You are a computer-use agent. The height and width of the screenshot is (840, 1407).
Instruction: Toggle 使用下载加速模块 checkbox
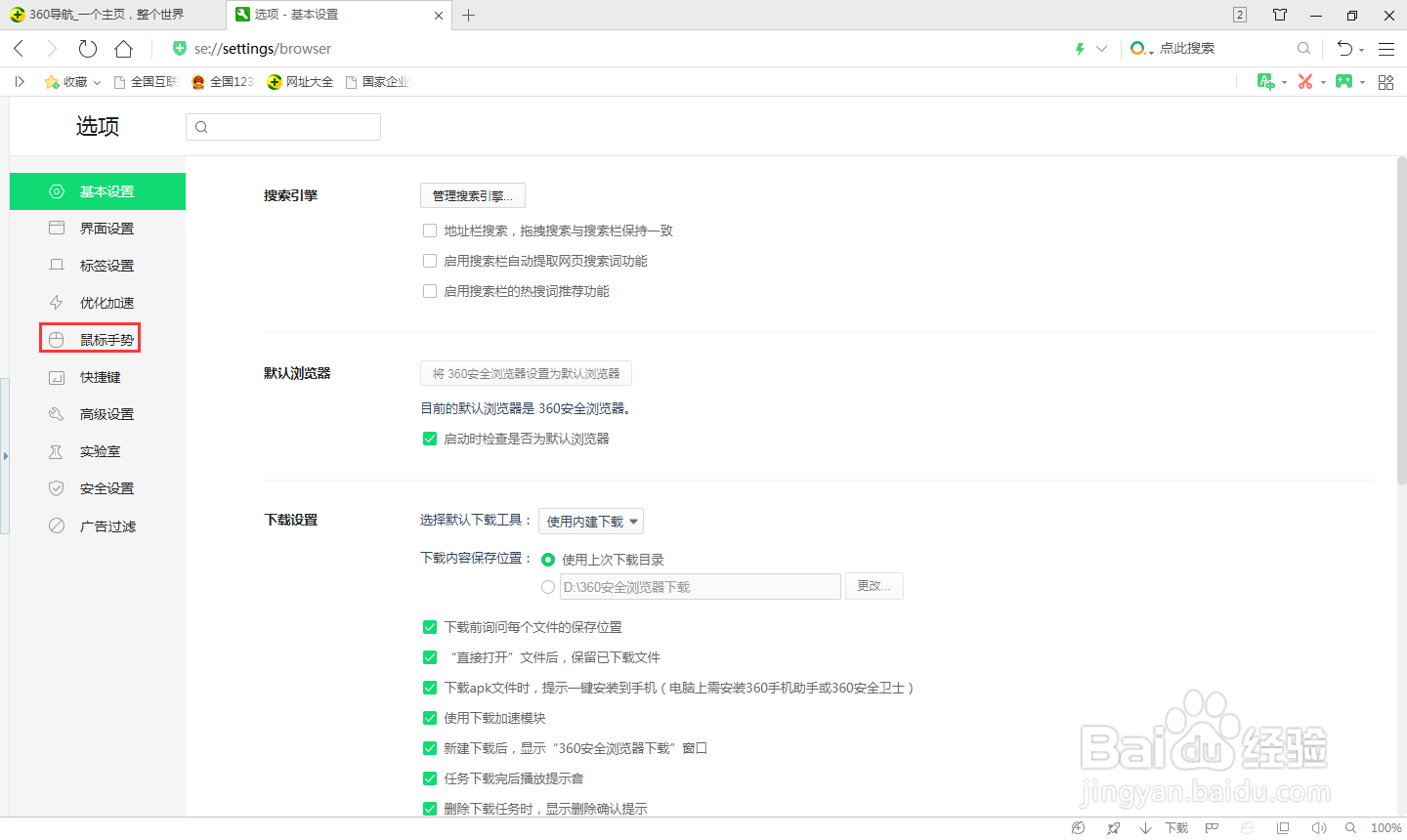(429, 718)
